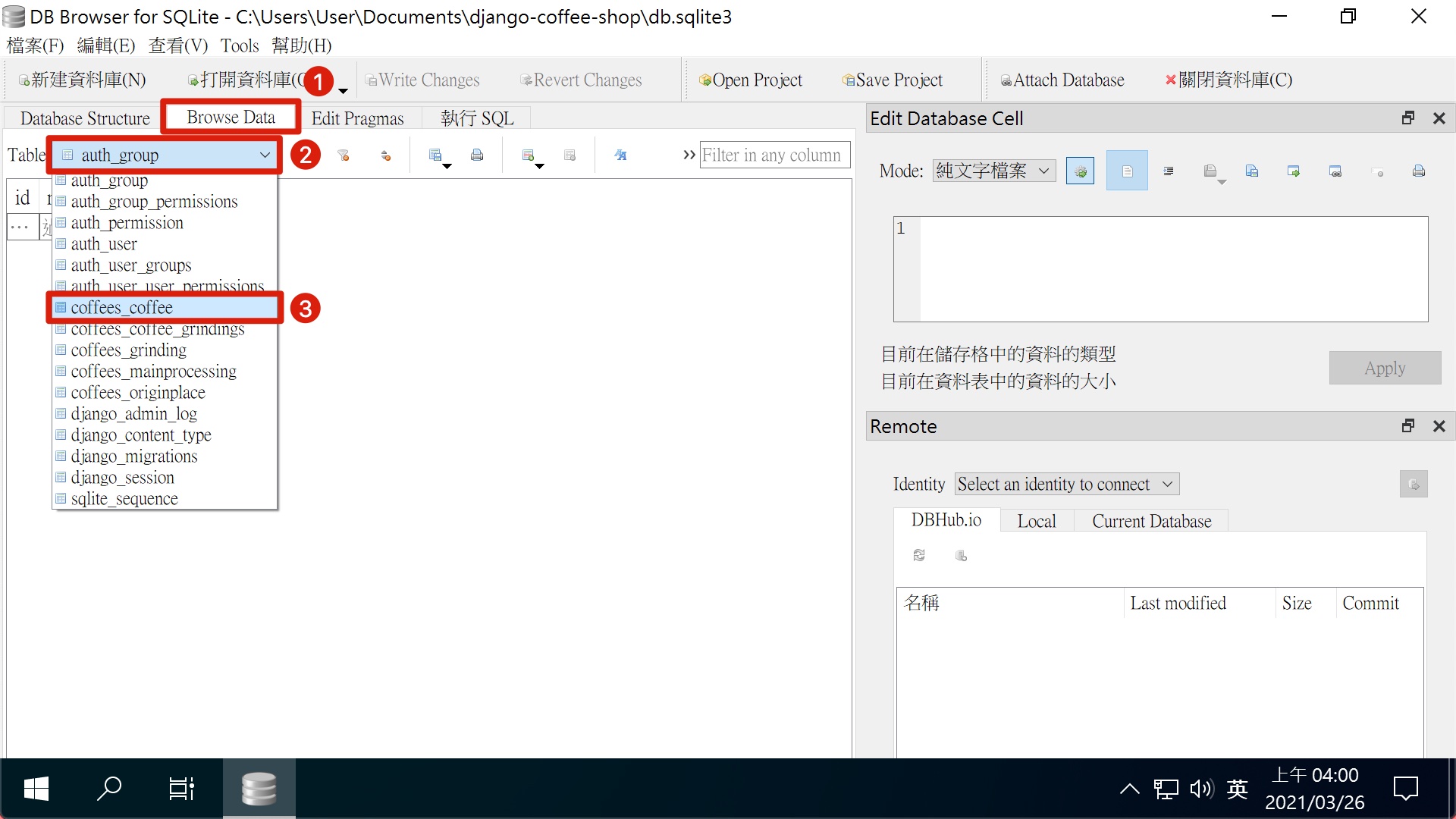Screen dimensions: 1456x819
Task: Float the Remote panel
Action: 1408,425
